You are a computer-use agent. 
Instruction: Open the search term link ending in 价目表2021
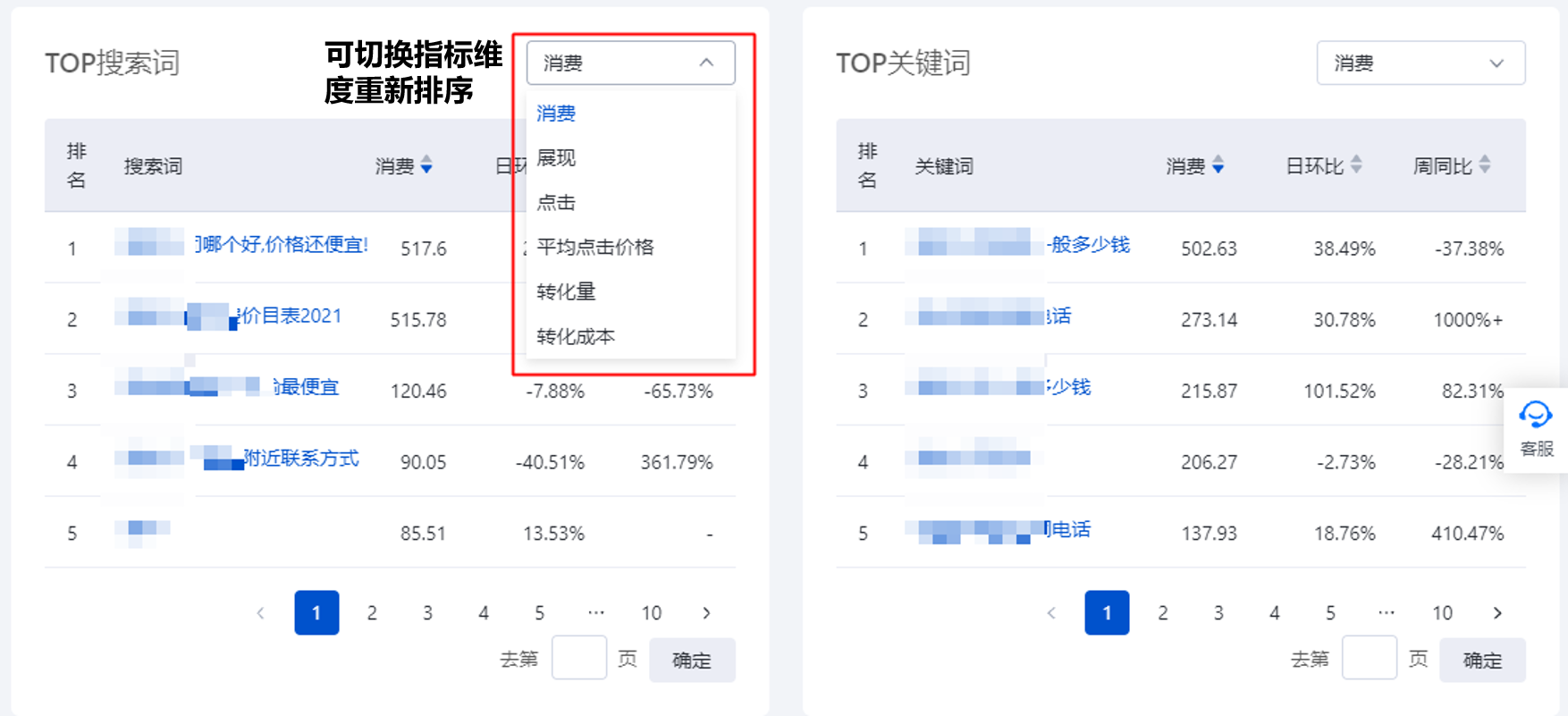point(291,316)
